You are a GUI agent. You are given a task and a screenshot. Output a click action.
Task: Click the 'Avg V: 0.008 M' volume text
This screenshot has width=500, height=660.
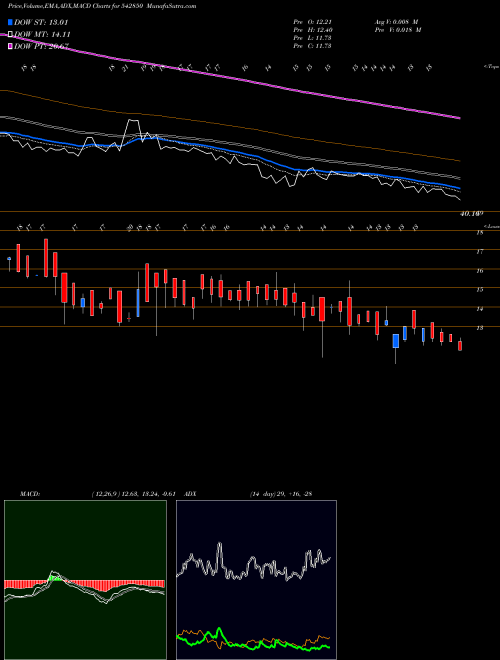tap(397, 22)
